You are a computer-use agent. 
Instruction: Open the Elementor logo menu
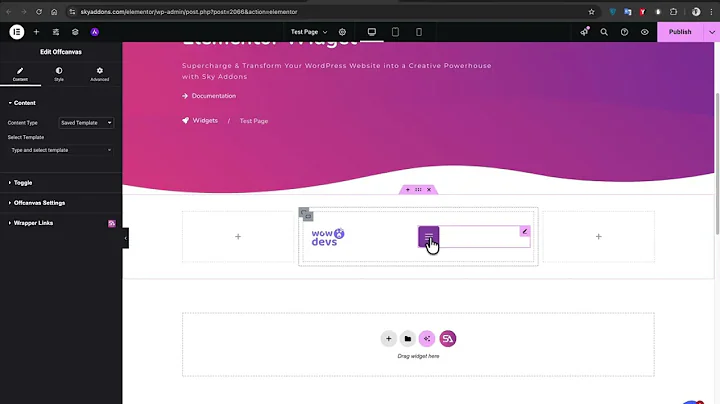[x=17, y=32]
